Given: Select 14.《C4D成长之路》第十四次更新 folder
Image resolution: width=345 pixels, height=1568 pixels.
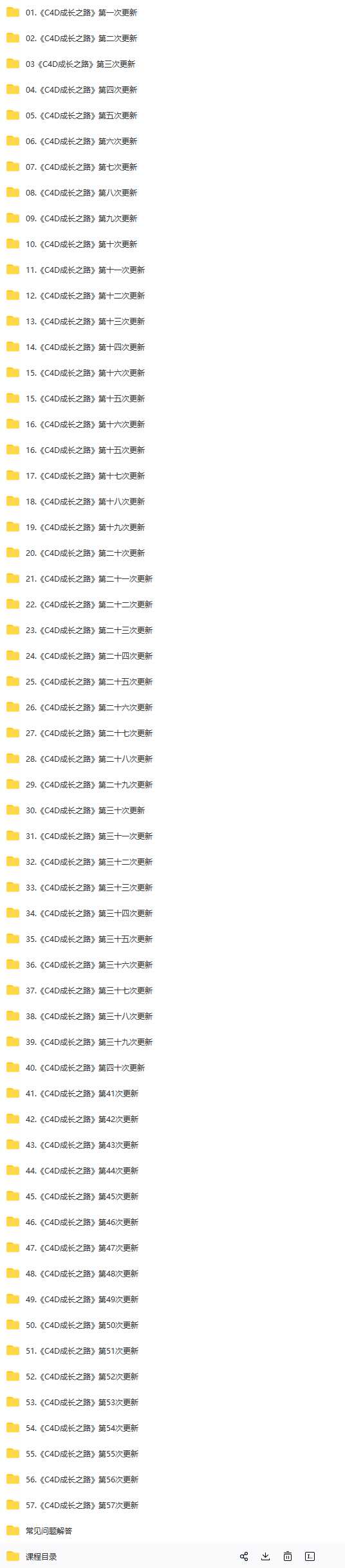Looking at the screenshot, I should [x=85, y=347].
